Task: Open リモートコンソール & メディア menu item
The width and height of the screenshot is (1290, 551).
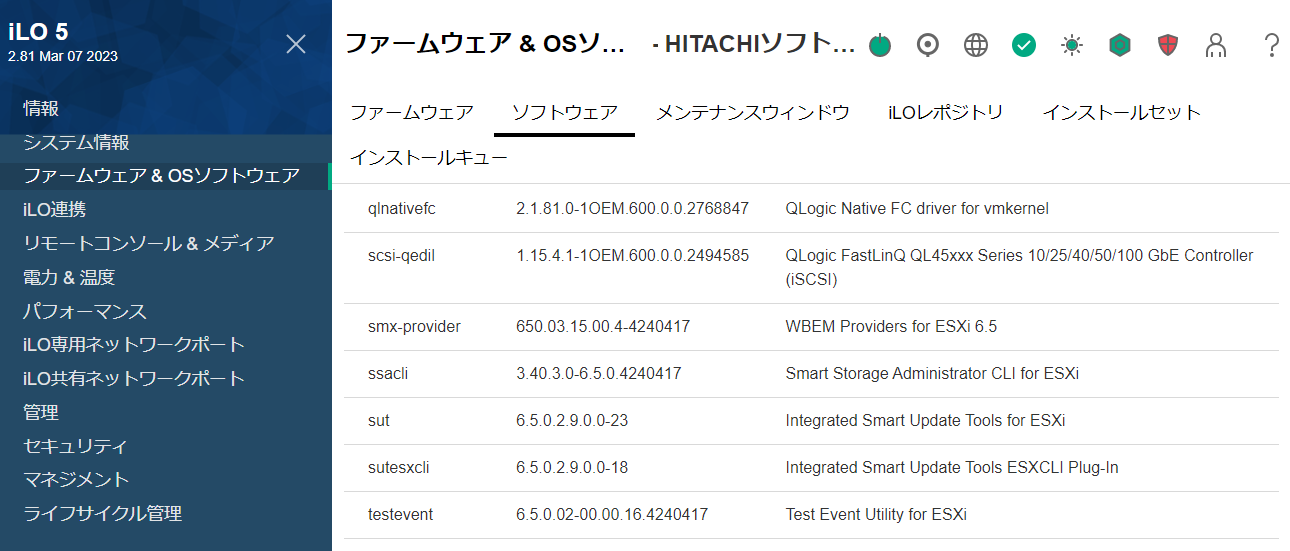Action: pyautogui.click(x=148, y=243)
